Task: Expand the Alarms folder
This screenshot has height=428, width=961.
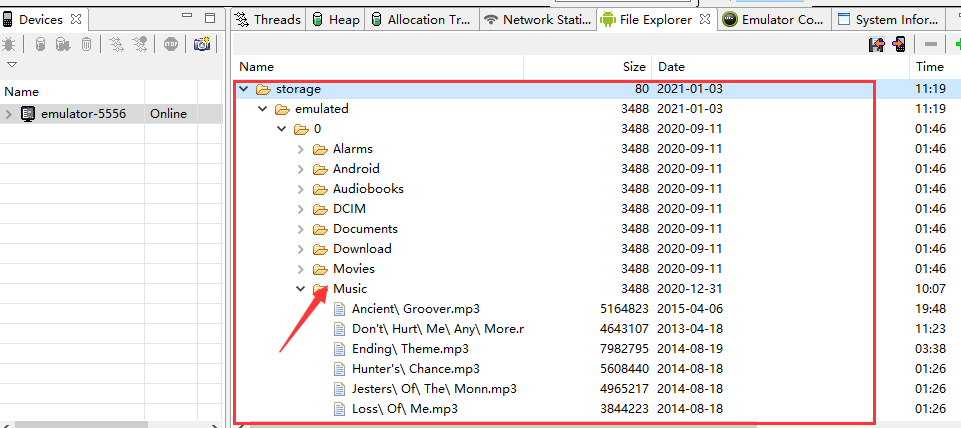Action: click(300, 149)
